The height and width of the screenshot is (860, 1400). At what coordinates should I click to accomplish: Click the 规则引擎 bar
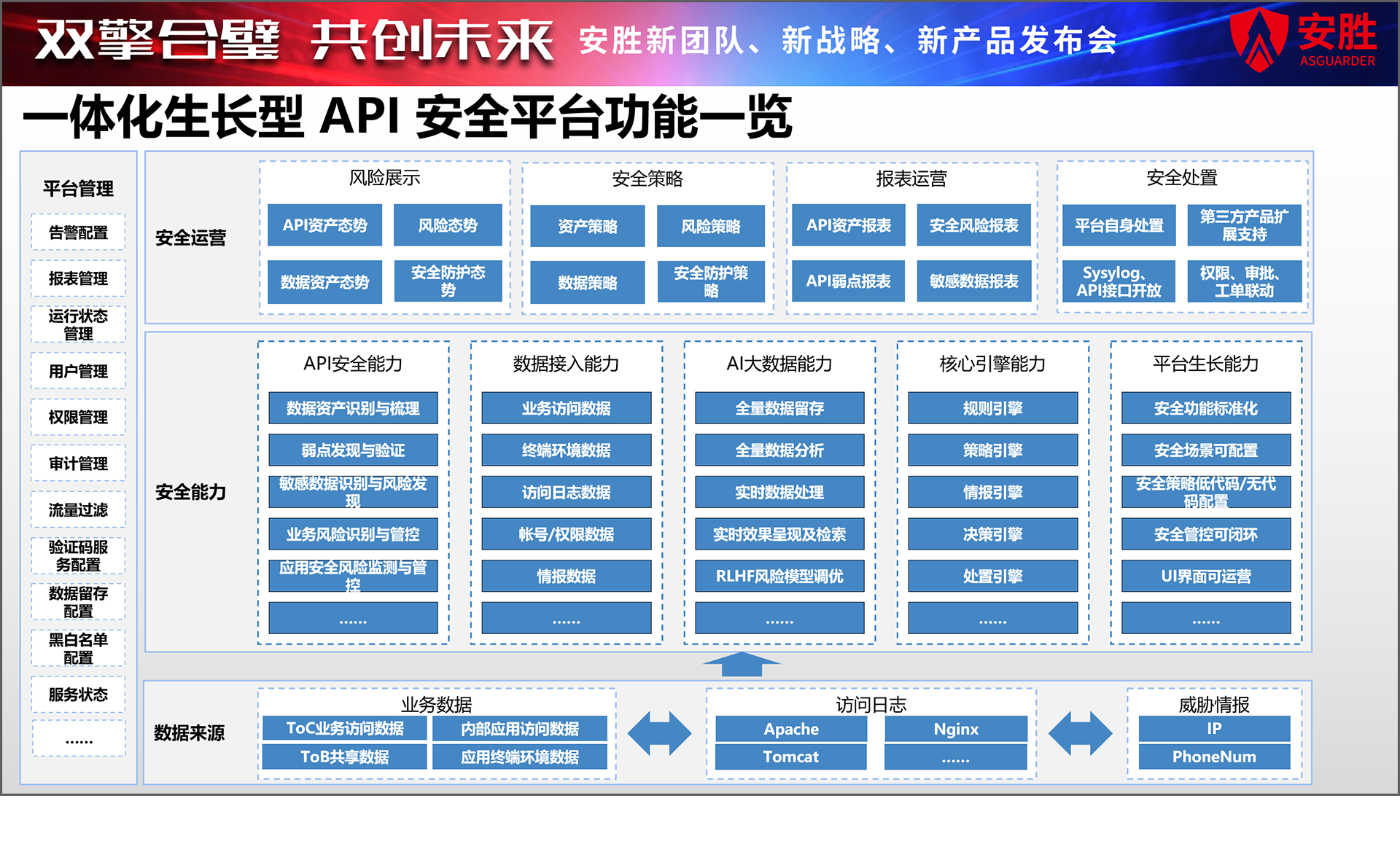pyautogui.click(x=993, y=408)
